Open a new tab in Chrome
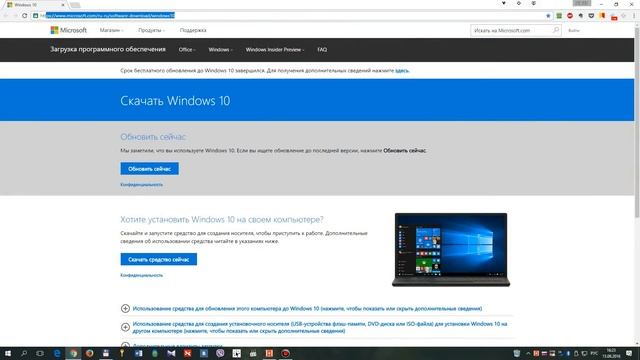 point(75,5)
